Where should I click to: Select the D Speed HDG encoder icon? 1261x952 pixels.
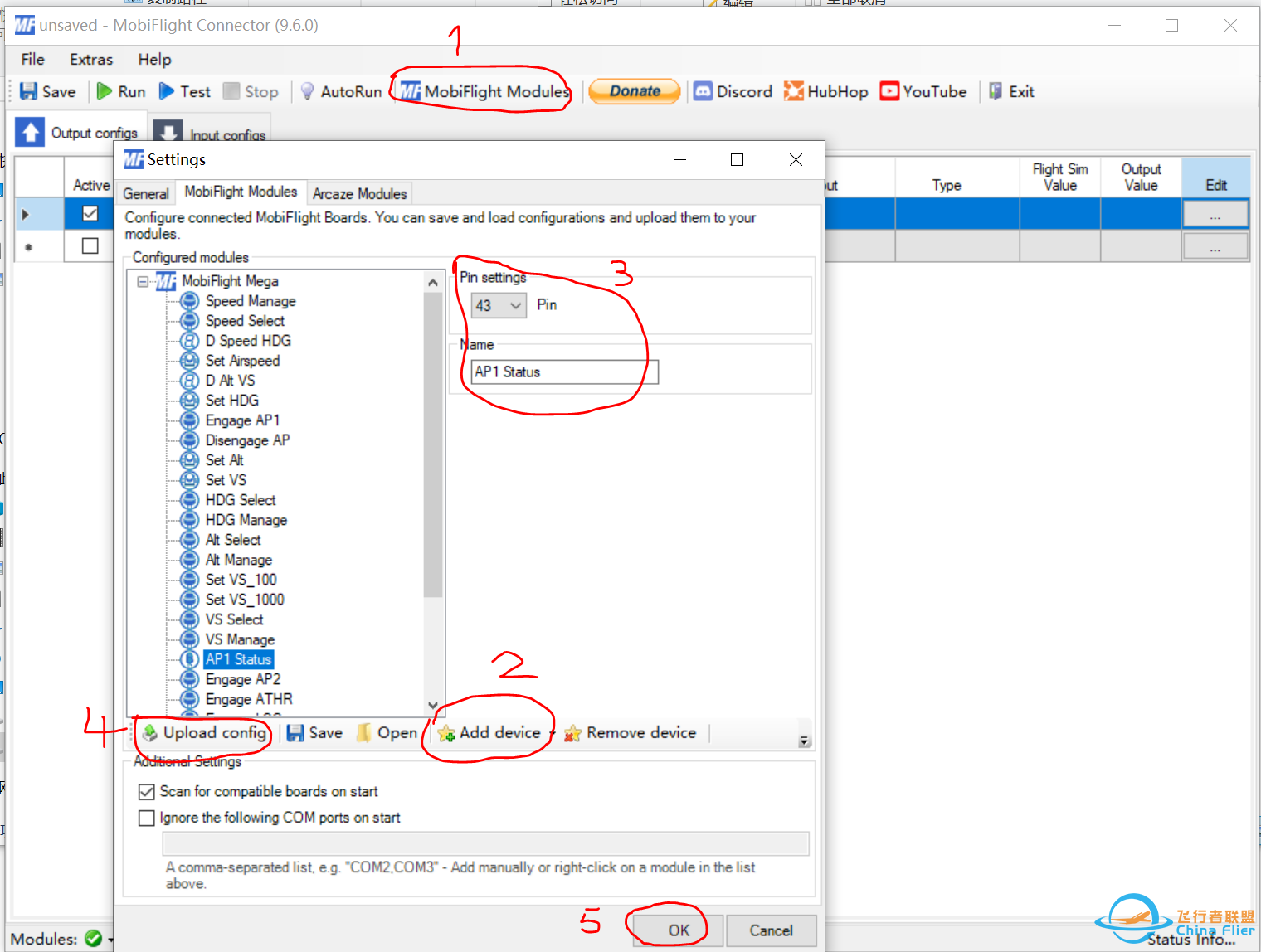point(190,341)
